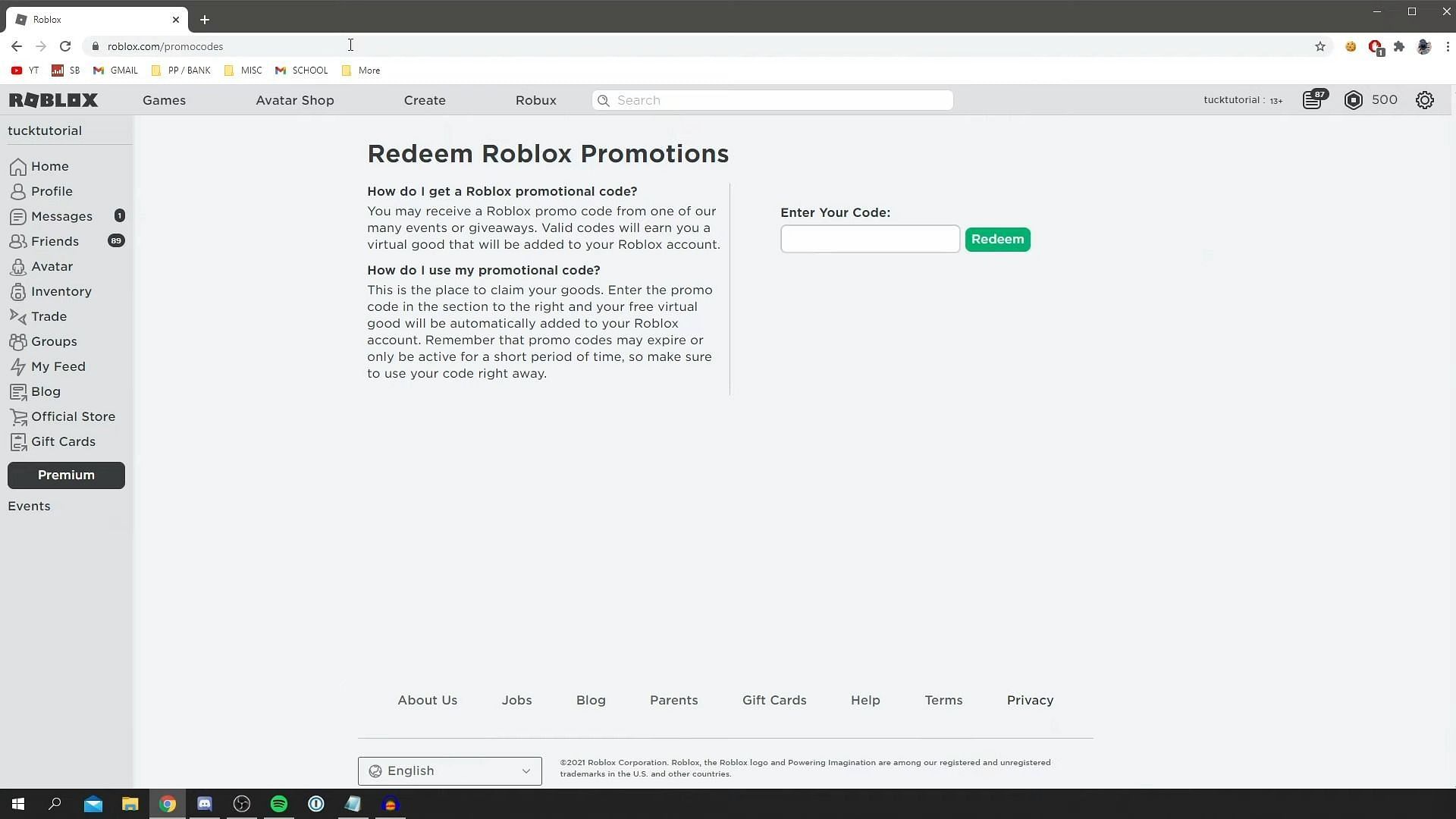
Task: Click the Groups icon in sidebar
Action: pyautogui.click(x=18, y=341)
